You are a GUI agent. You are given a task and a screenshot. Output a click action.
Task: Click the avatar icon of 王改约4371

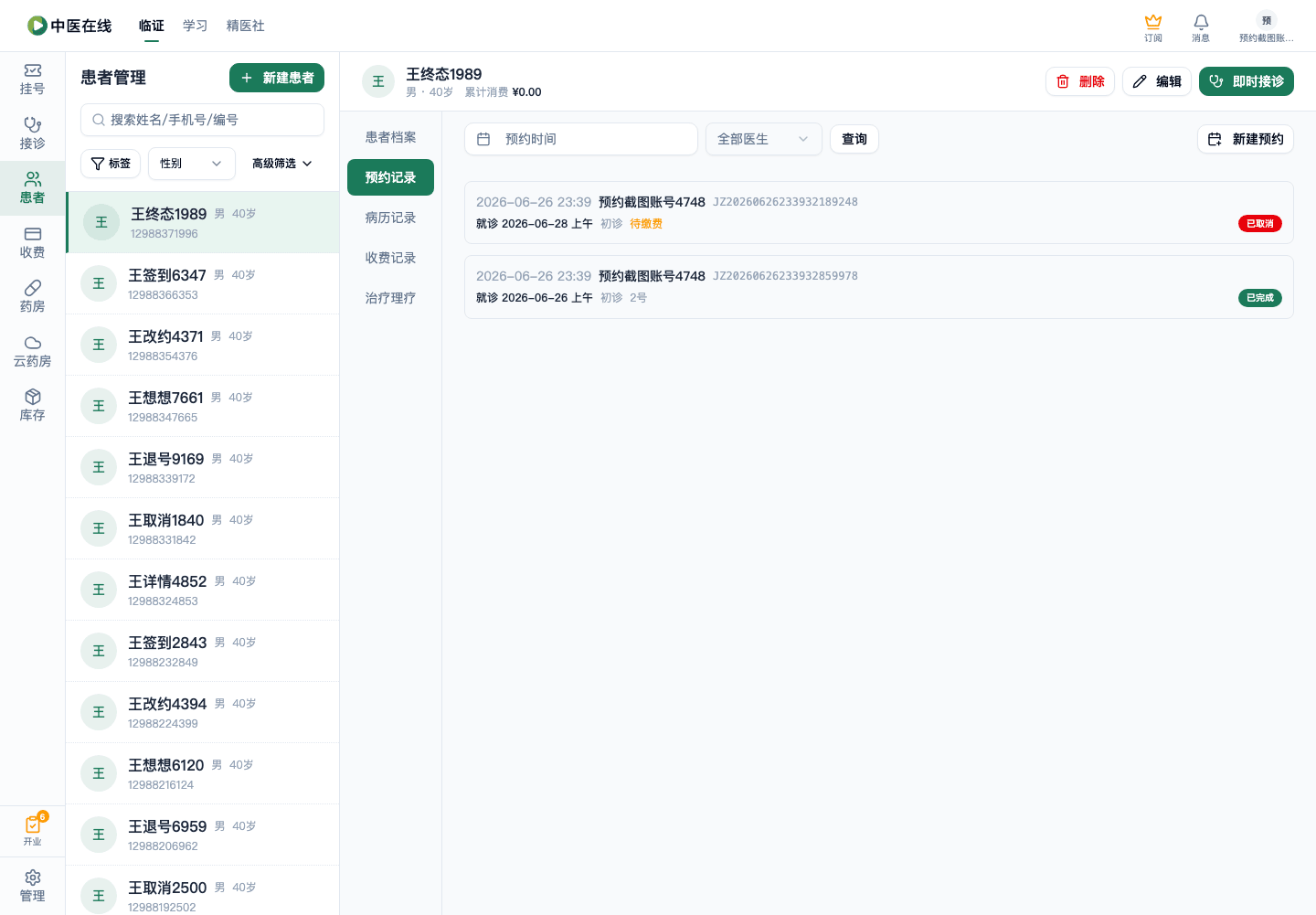[x=99, y=345]
